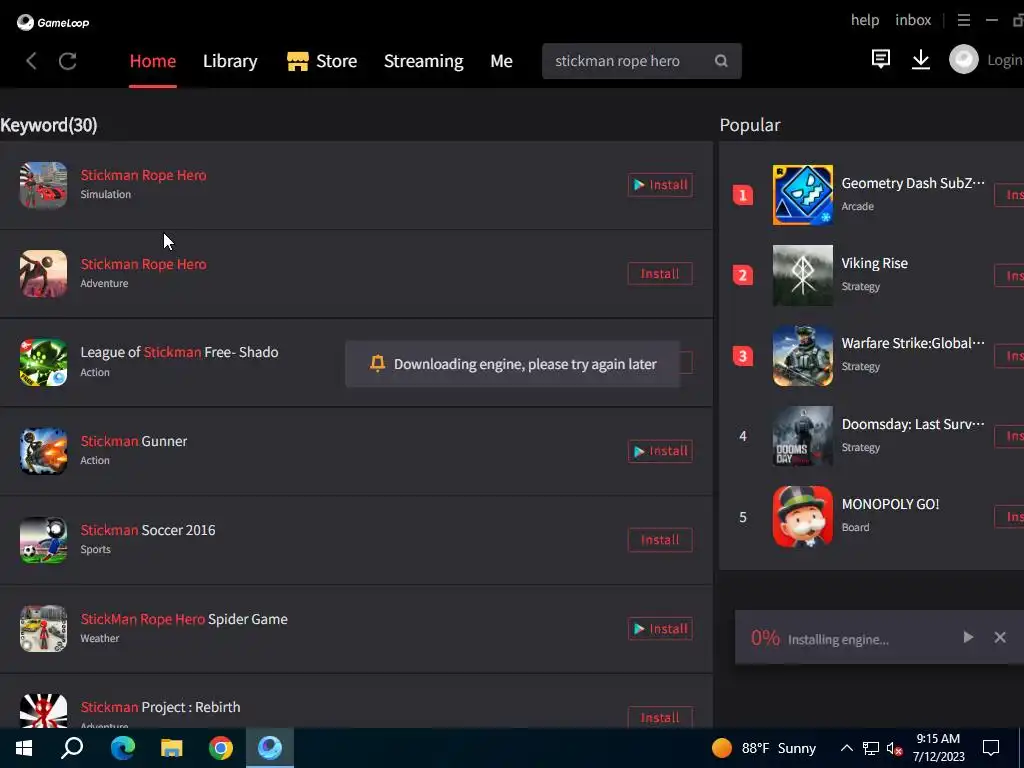Viewport: 1024px width, 768px height.
Task: Click the Store shop icon
Action: point(298,61)
